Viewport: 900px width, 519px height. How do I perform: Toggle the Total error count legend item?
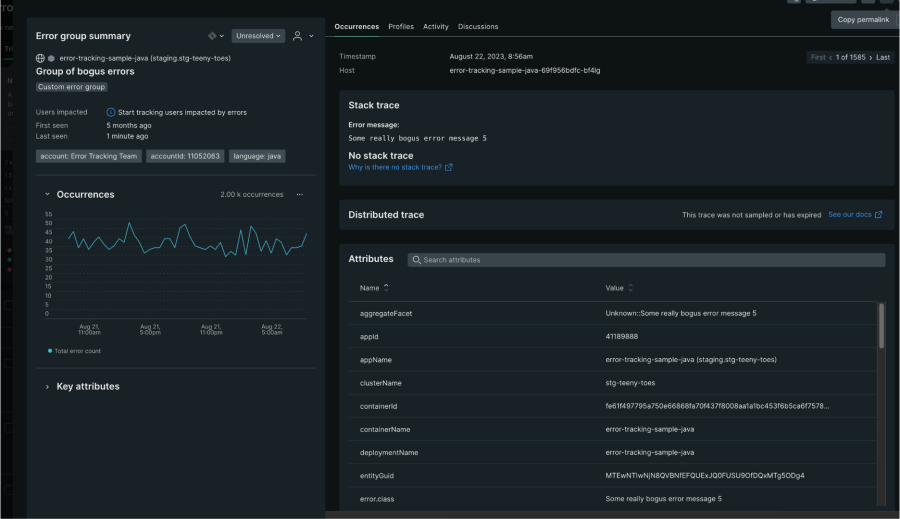(74, 351)
